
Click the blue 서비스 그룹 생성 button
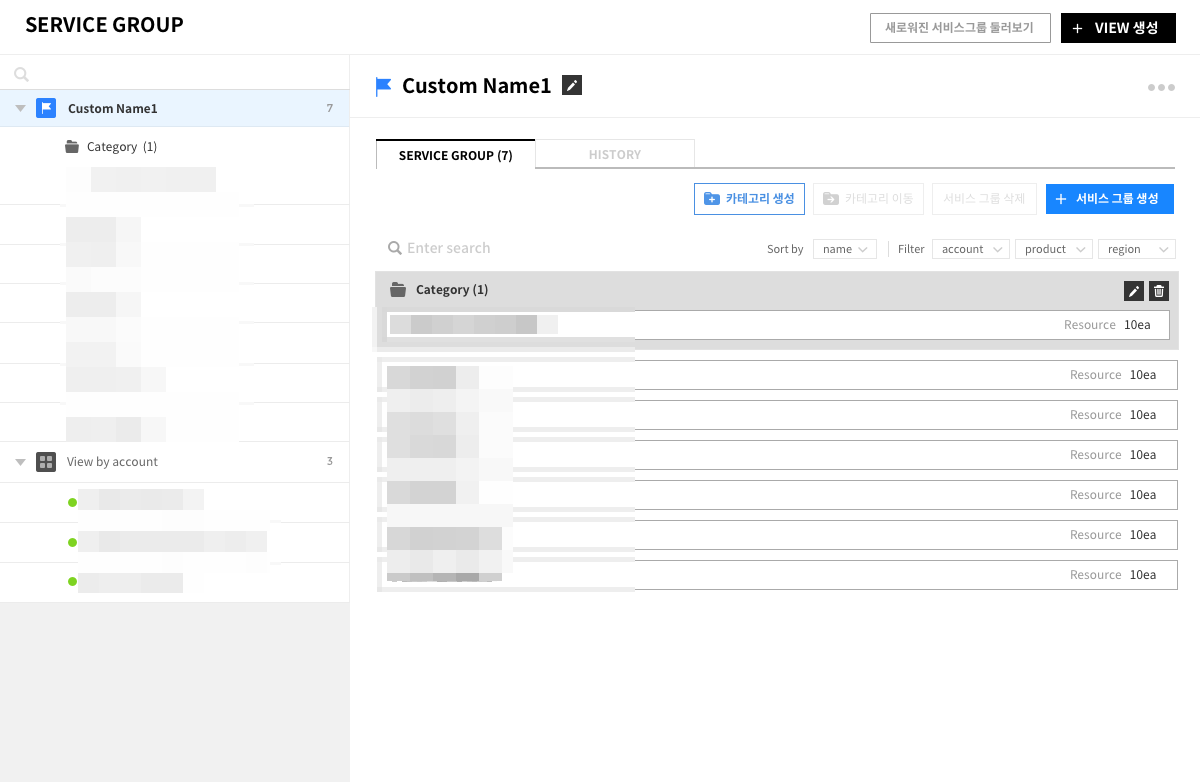(1109, 199)
